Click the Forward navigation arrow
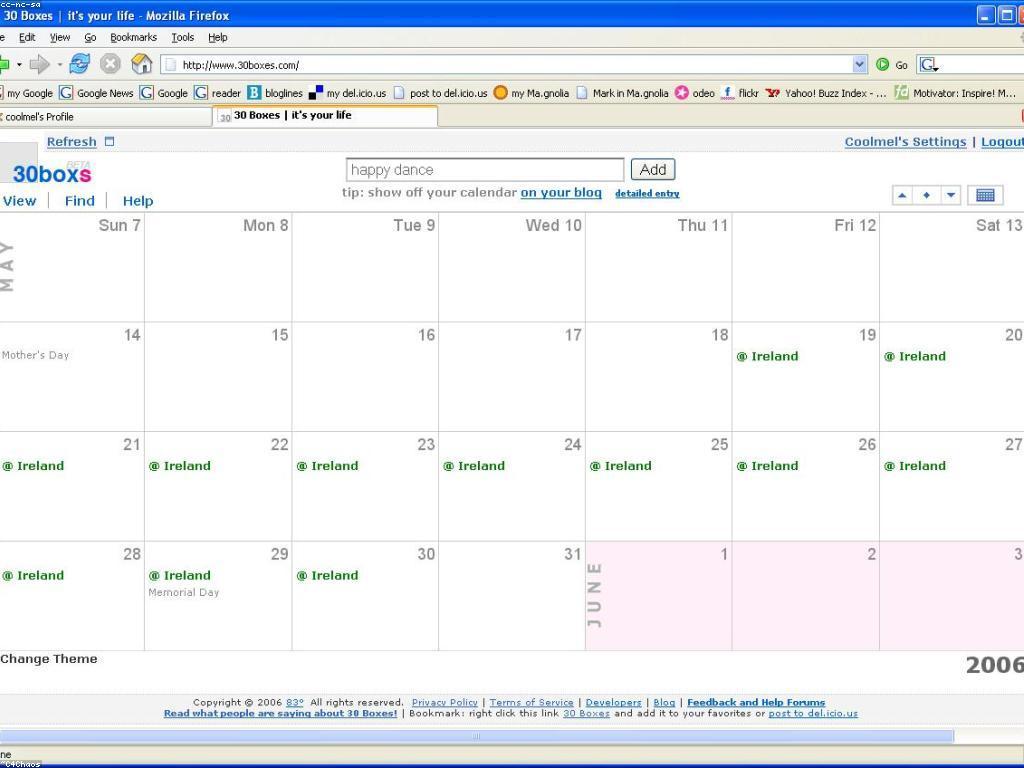Screen dimensions: 1024x768 (39, 64)
